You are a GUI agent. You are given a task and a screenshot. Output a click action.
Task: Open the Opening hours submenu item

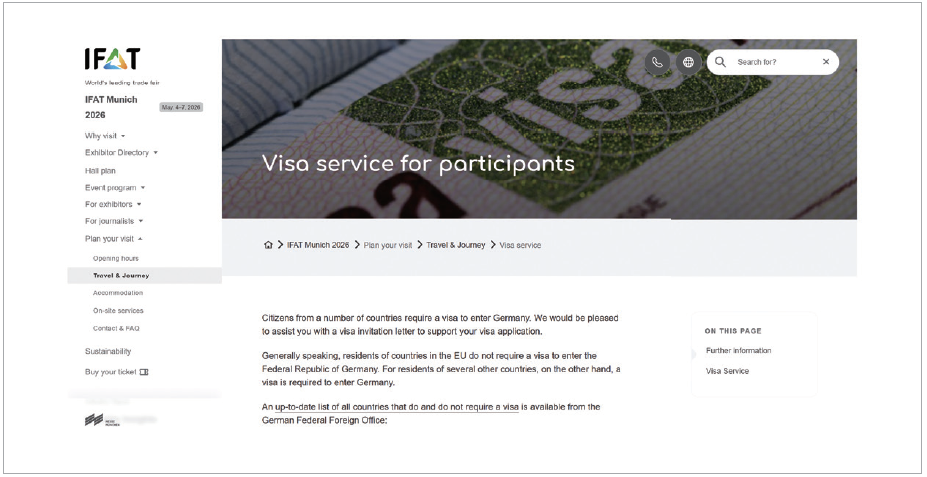pos(115,258)
